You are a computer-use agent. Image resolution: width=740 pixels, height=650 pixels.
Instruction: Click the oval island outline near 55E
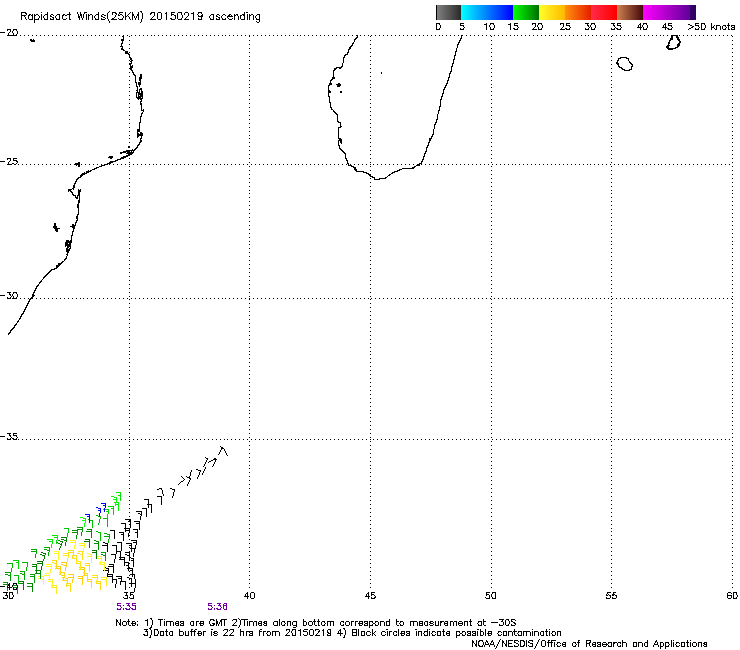pos(625,64)
